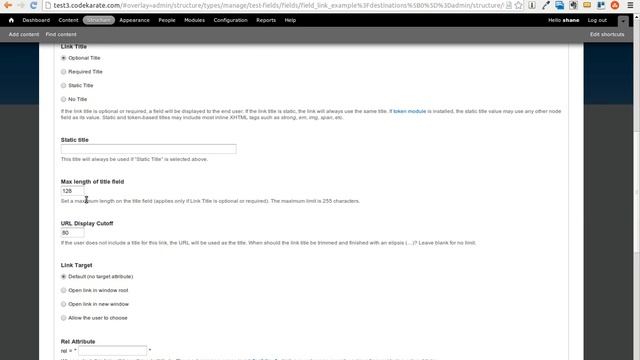Click the Find content shortcut
The height and width of the screenshot is (360, 640).
61,34
